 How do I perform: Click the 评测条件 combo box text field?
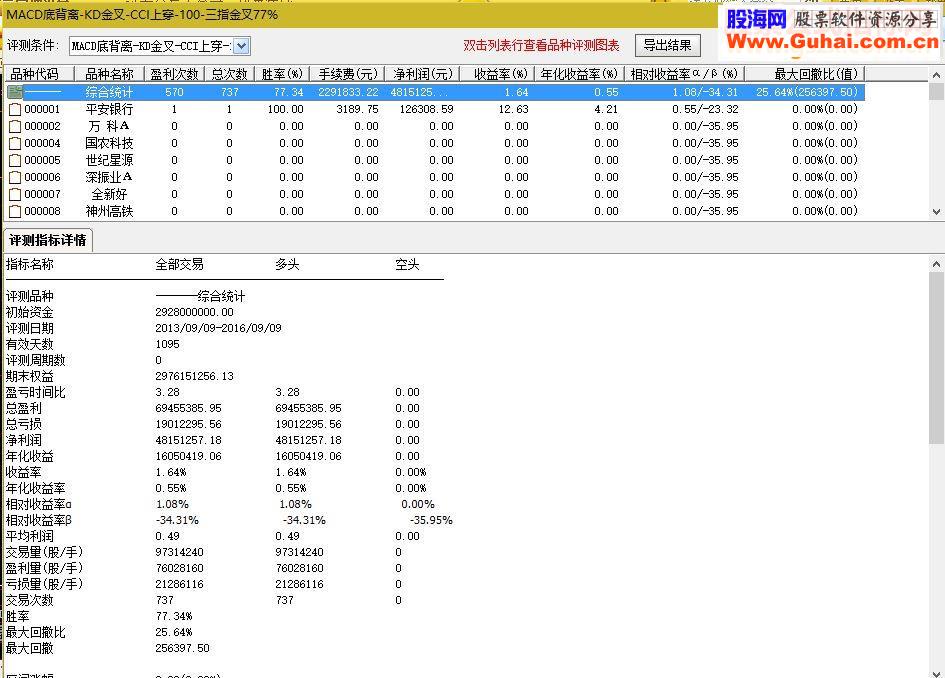click(x=151, y=46)
